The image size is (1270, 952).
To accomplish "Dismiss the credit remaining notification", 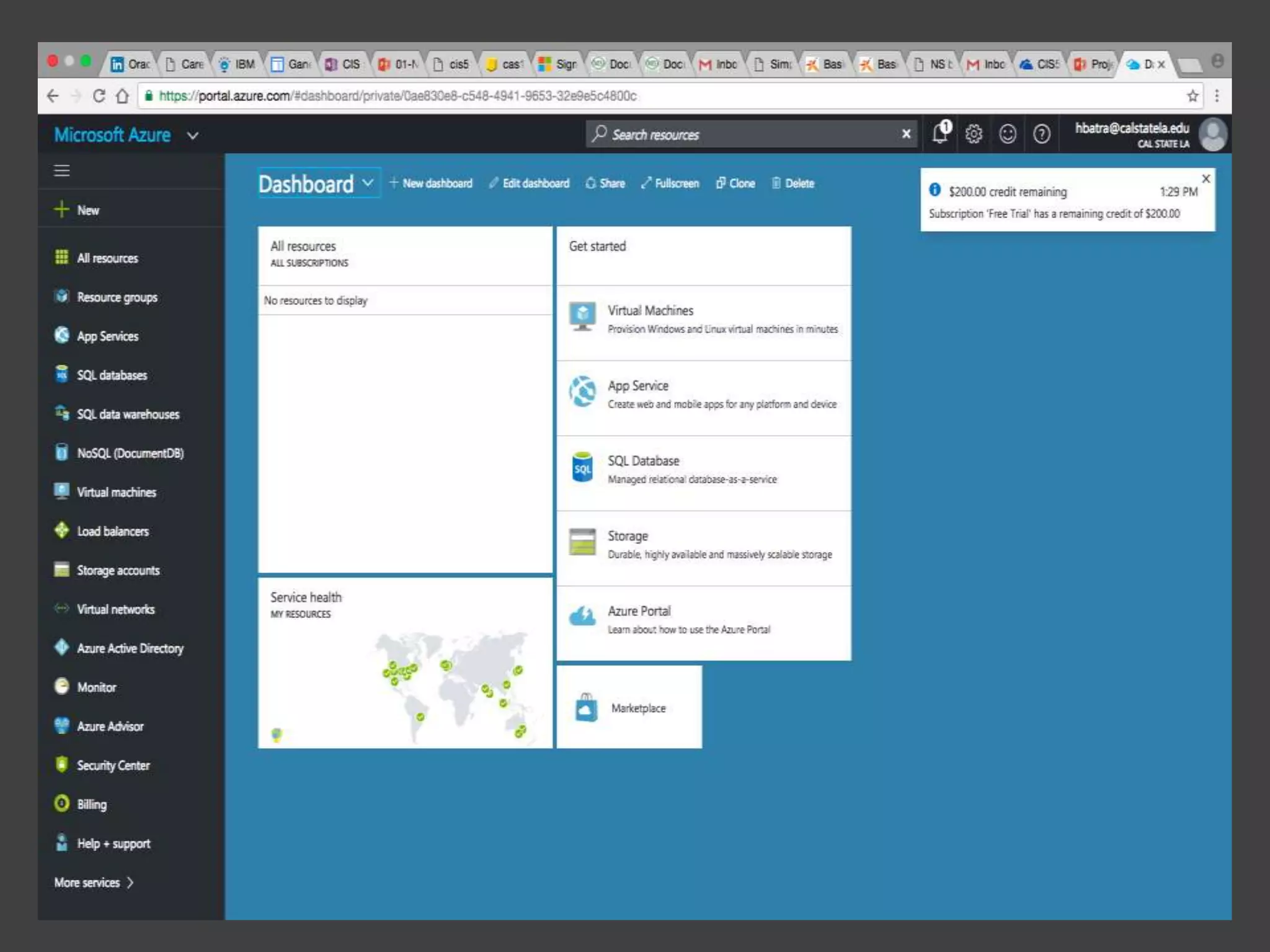I will pyautogui.click(x=1206, y=179).
